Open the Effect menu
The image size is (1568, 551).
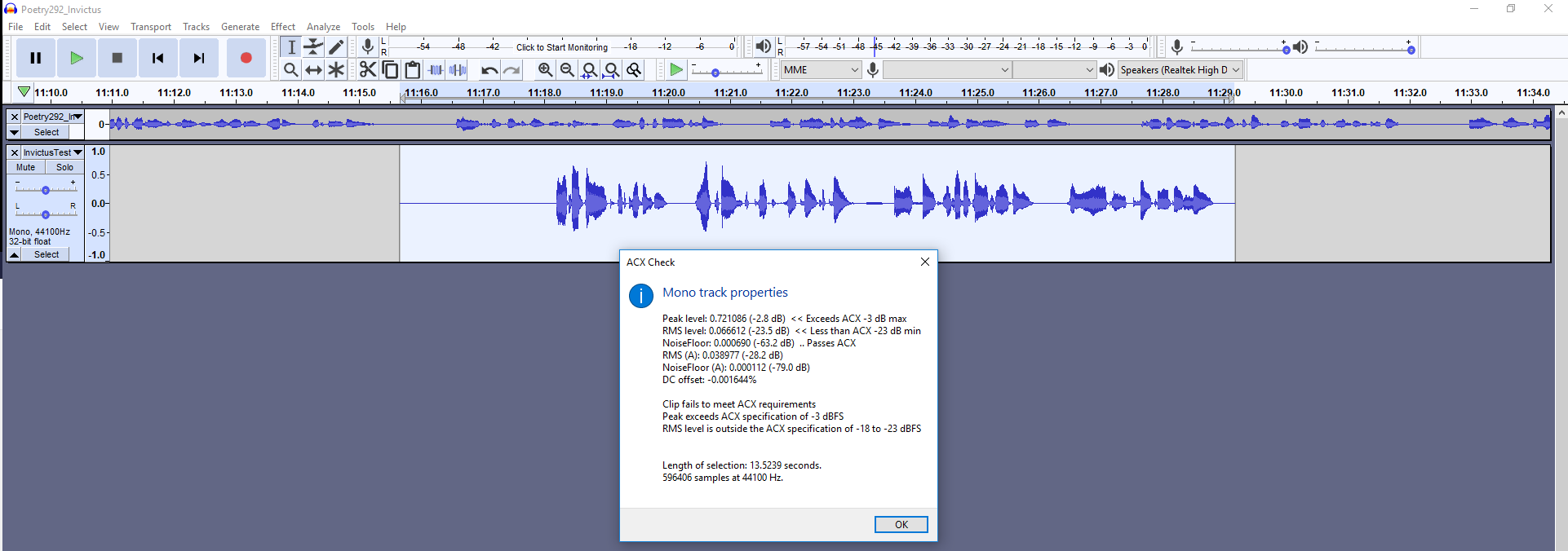[x=283, y=27]
